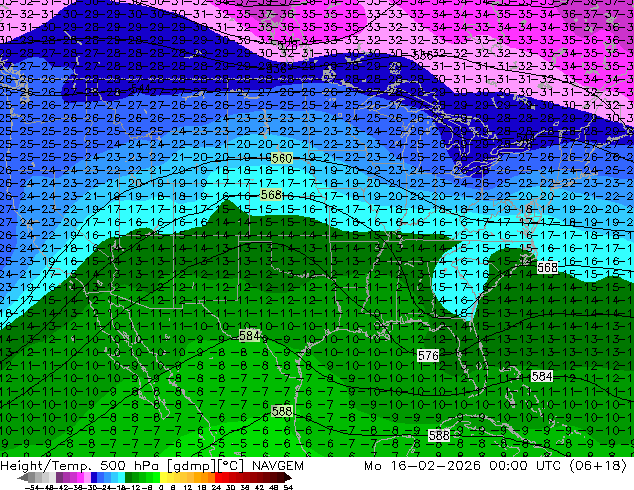Screen dimensions: 634x490
Task: Click the bright red legend swatch above 24
Action: pos(218,477)
